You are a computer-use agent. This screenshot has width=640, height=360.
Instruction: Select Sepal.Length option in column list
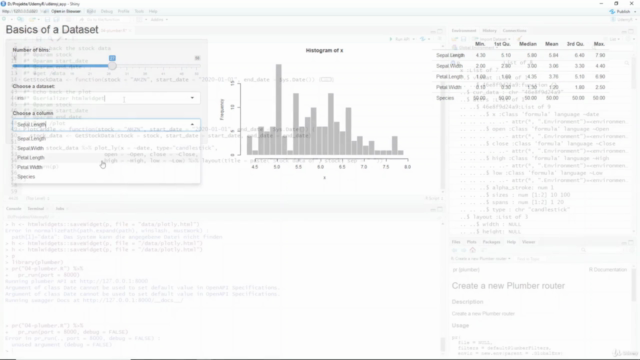coord(106,139)
